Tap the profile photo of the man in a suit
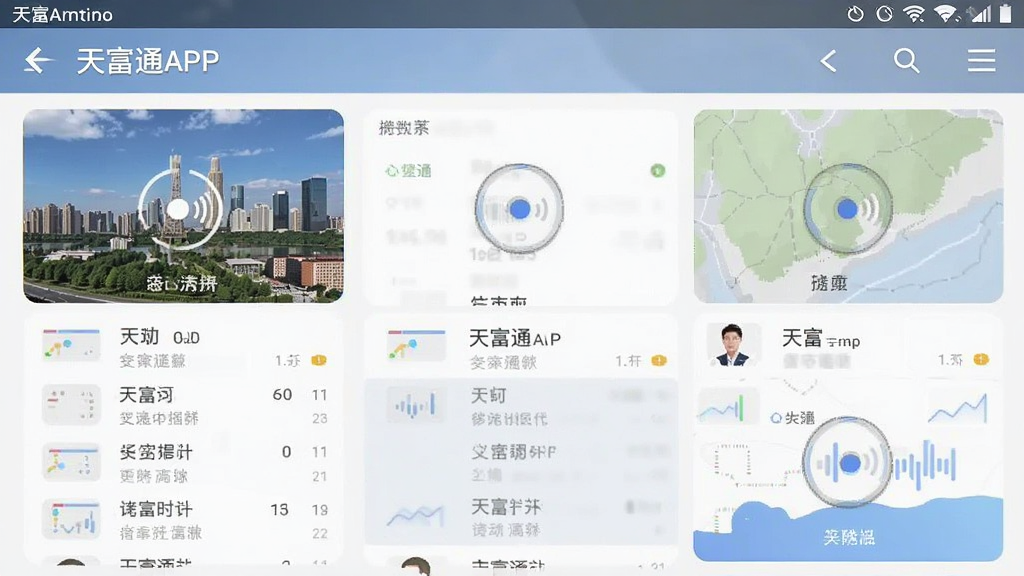The image size is (1024, 576). 732,344
